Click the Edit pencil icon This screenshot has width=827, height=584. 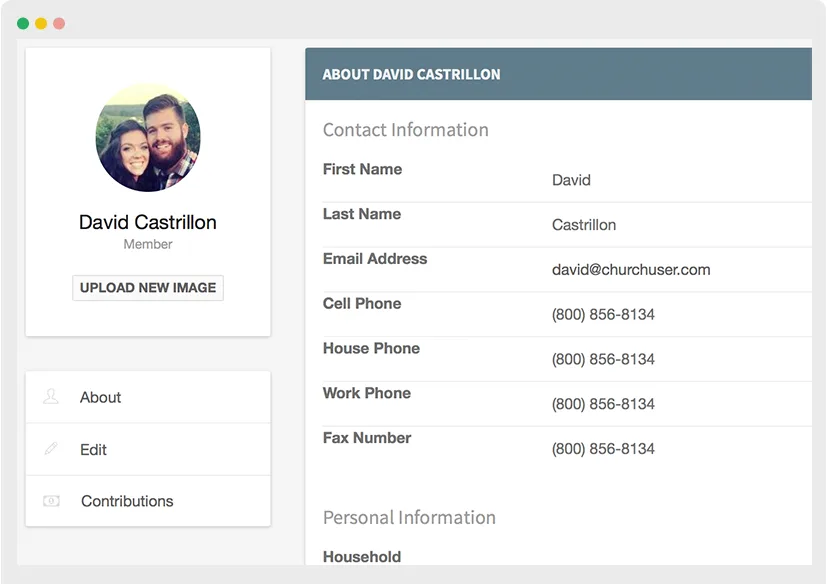51,448
